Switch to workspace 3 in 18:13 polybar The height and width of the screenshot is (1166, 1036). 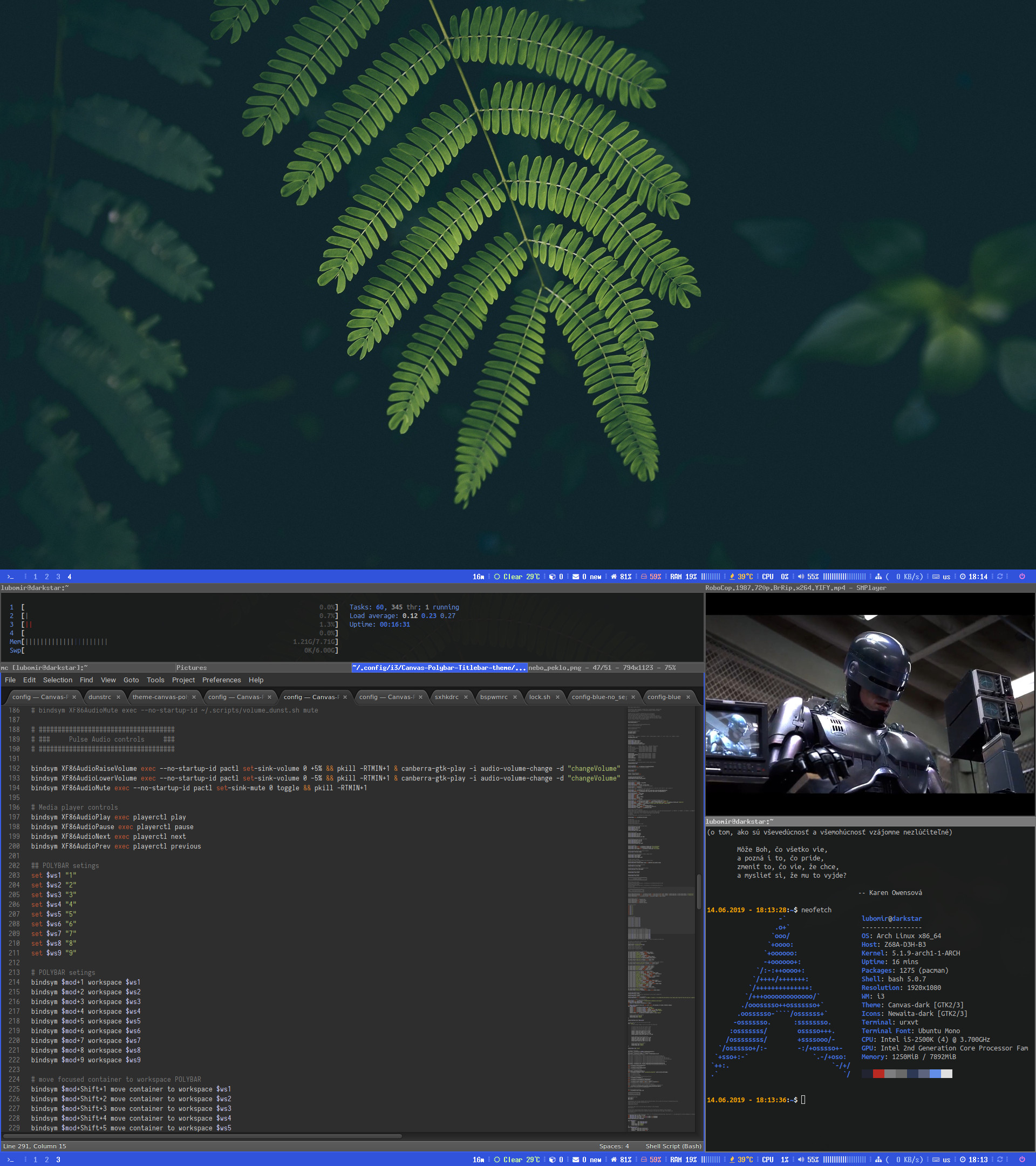pos(58,1160)
